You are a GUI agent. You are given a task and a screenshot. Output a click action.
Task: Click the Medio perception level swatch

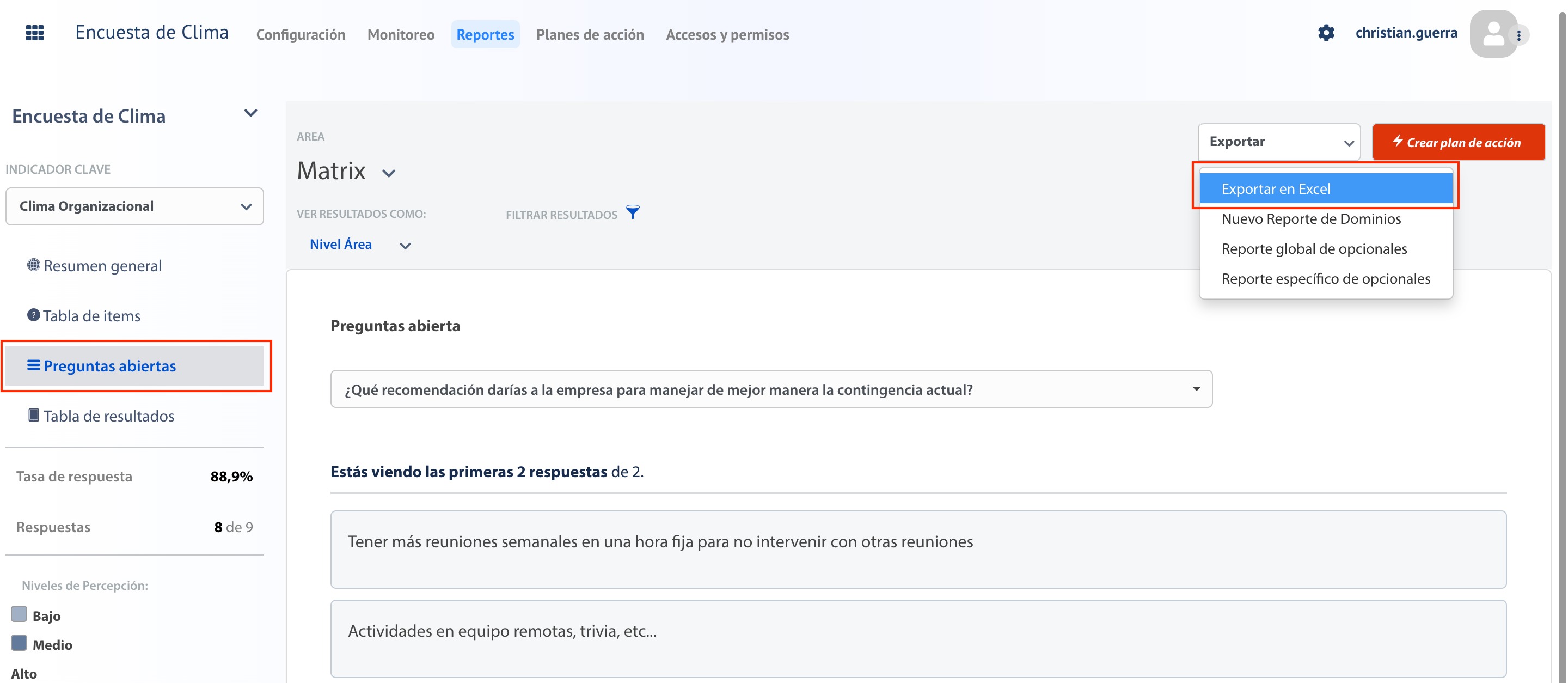(x=19, y=643)
